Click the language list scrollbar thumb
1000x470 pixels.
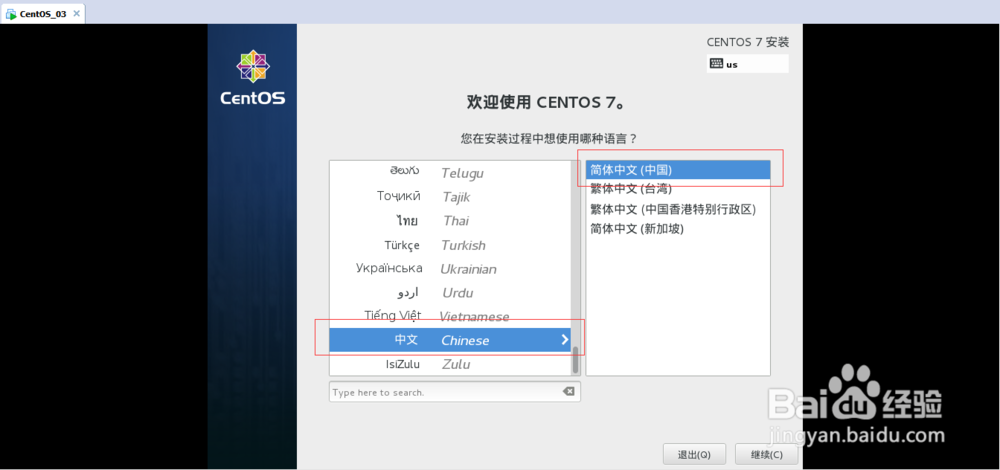tap(575, 360)
